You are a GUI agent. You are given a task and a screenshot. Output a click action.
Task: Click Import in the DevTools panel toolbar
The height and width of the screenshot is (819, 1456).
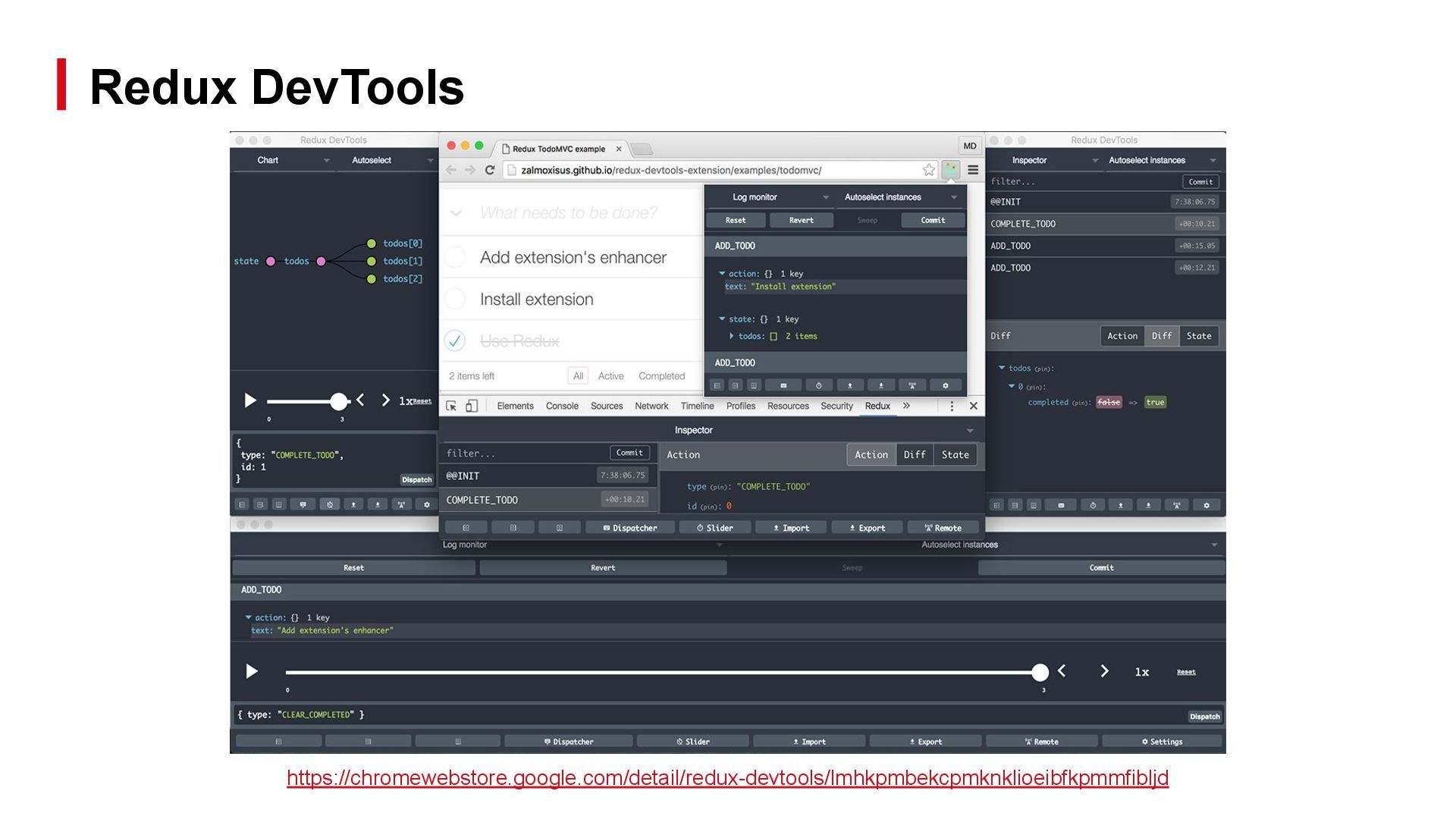pyautogui.click(x=791, y=528)
